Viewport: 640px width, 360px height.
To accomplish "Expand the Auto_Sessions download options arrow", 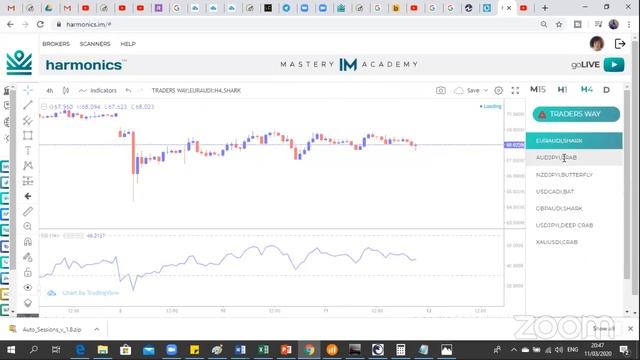I will click(97, 329).
